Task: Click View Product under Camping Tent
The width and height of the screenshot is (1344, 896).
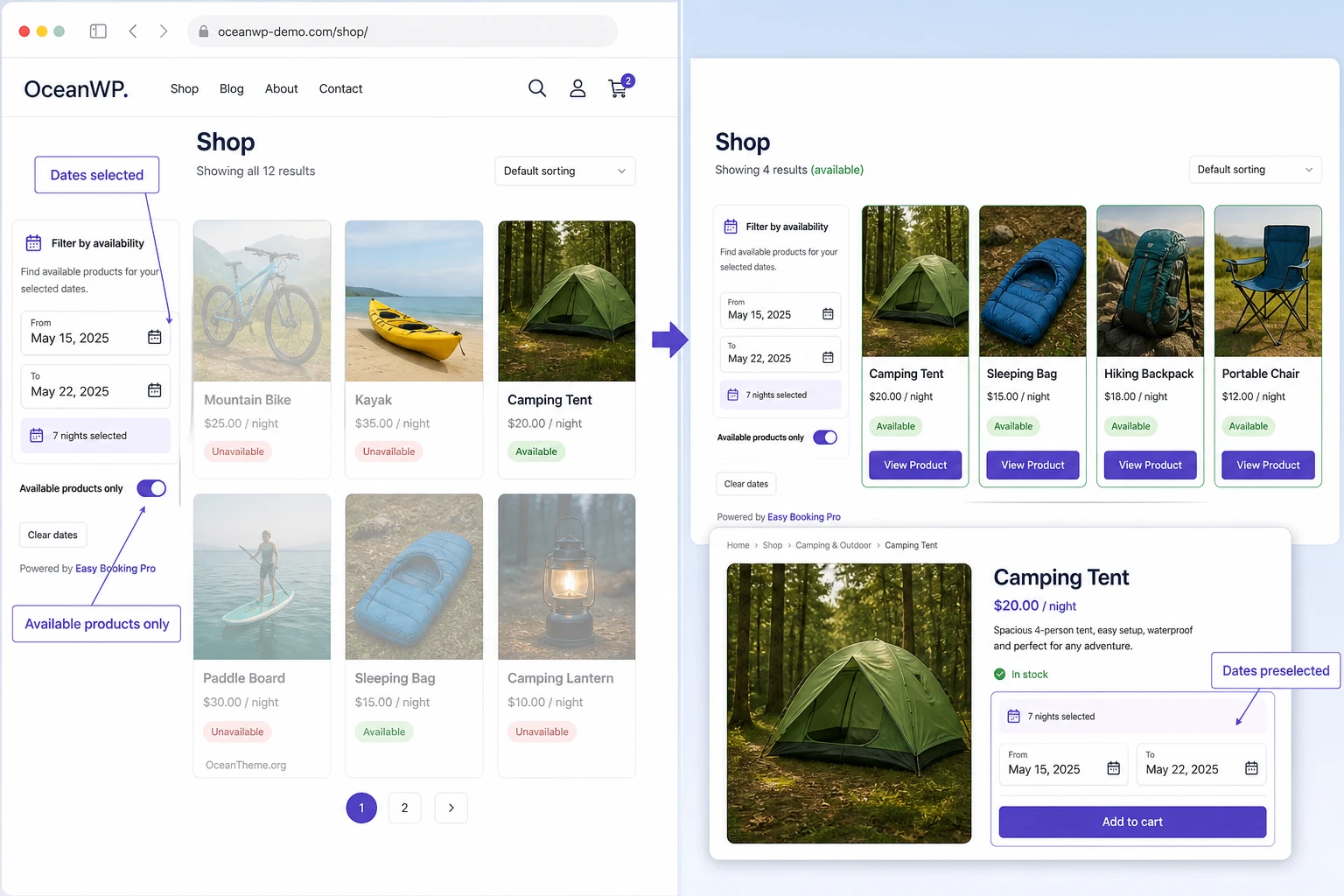Action: pyautogui.click(x=915, y=465)
